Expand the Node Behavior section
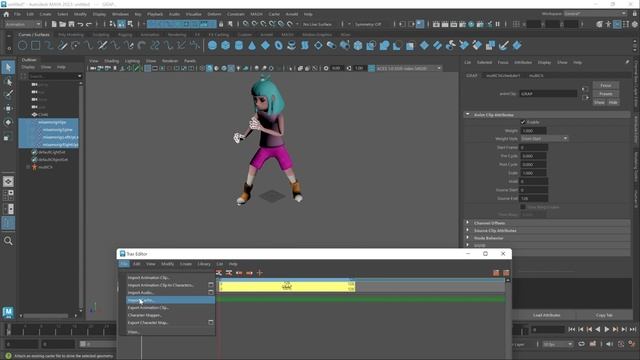 point(468,238)
